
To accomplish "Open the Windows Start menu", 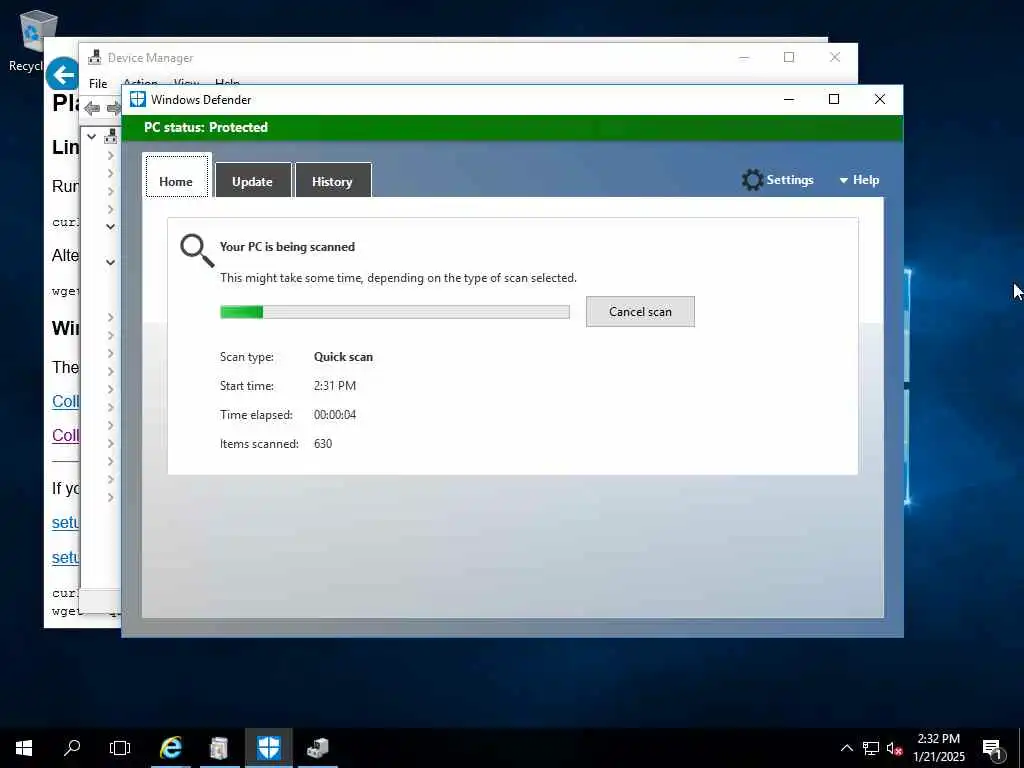I will coord(24,748).
